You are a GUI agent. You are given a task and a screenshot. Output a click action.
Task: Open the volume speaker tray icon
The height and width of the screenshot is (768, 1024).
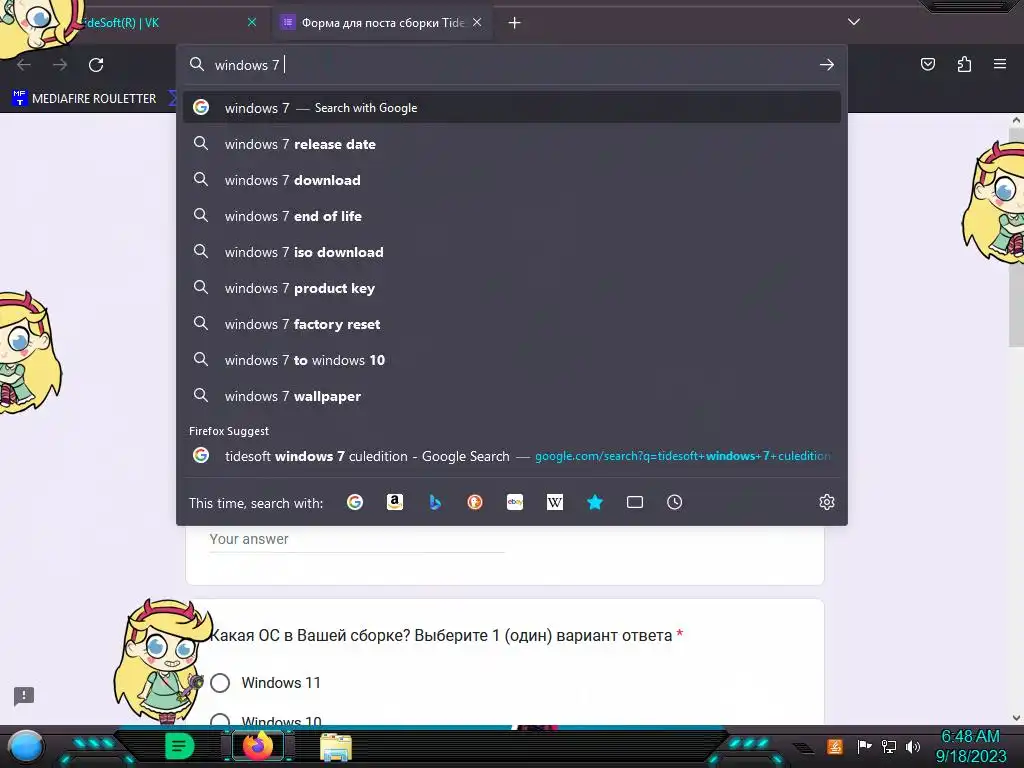click(913, 746)
